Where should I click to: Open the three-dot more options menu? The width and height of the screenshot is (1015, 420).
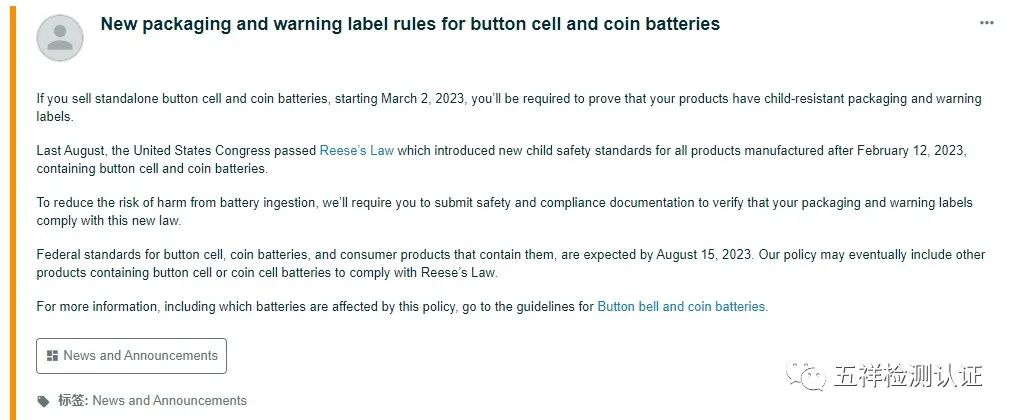pos(987,23)
